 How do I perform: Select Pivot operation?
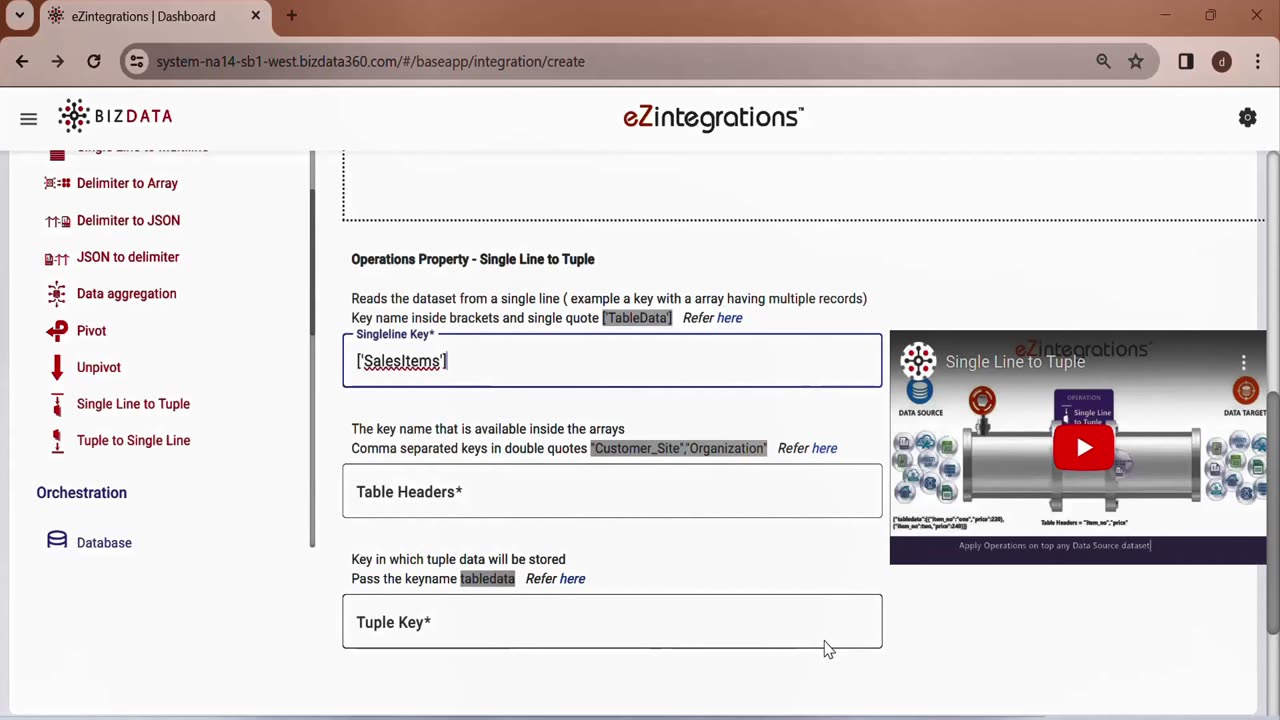[91, 331]
